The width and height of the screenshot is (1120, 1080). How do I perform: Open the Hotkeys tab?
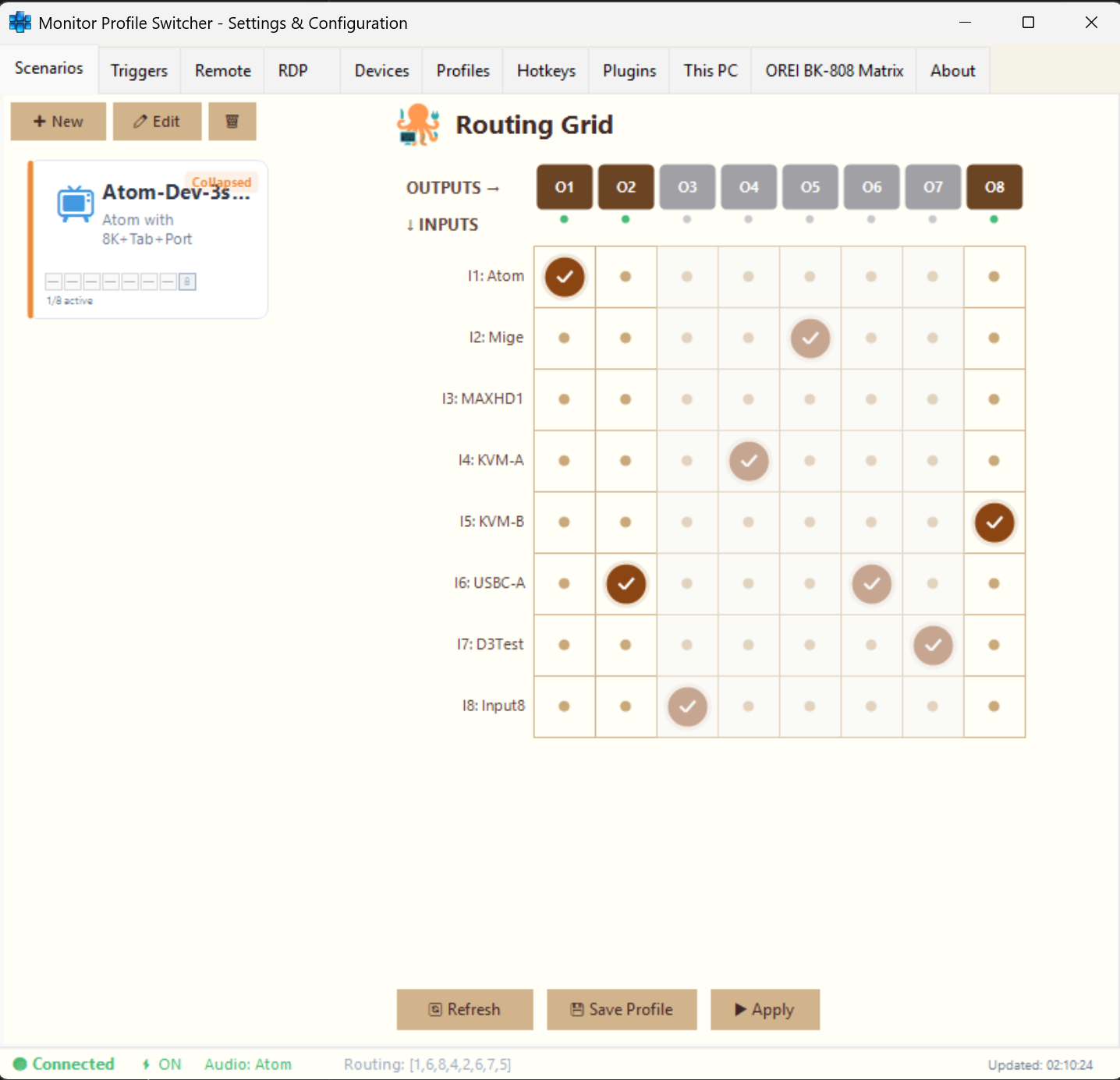(x=545, y=70)
